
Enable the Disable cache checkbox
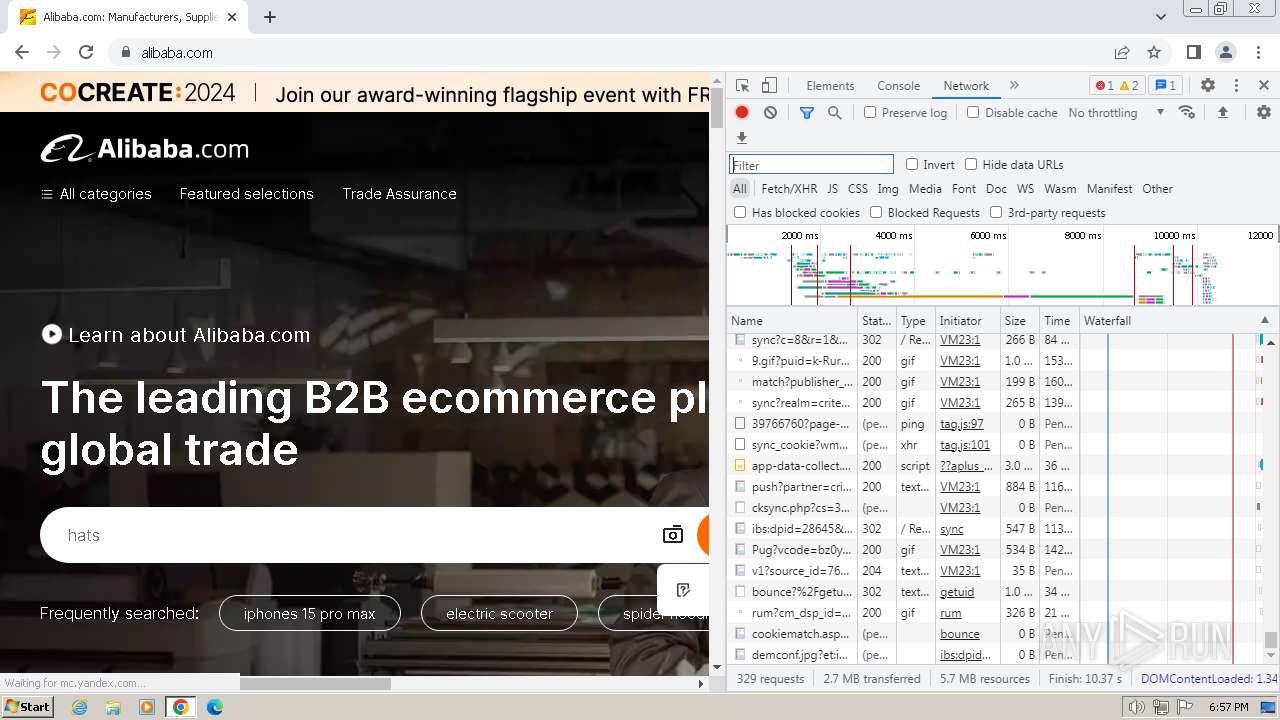click(973, 113)
